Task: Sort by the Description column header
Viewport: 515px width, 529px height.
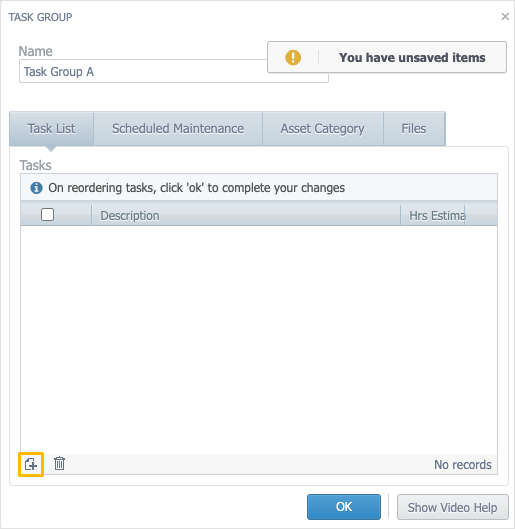Action: (246, 215)
